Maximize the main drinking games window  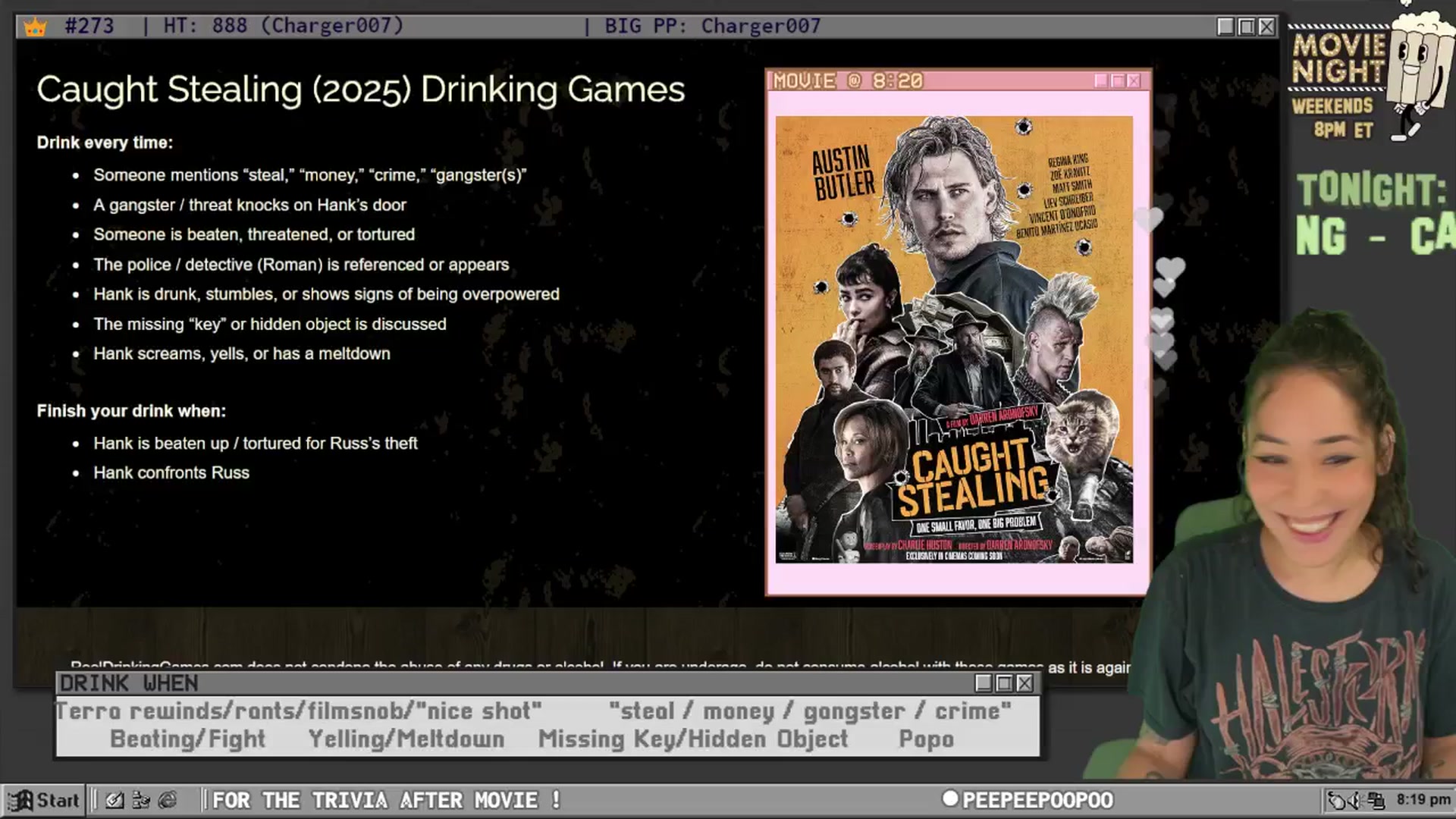[1246, 27]
